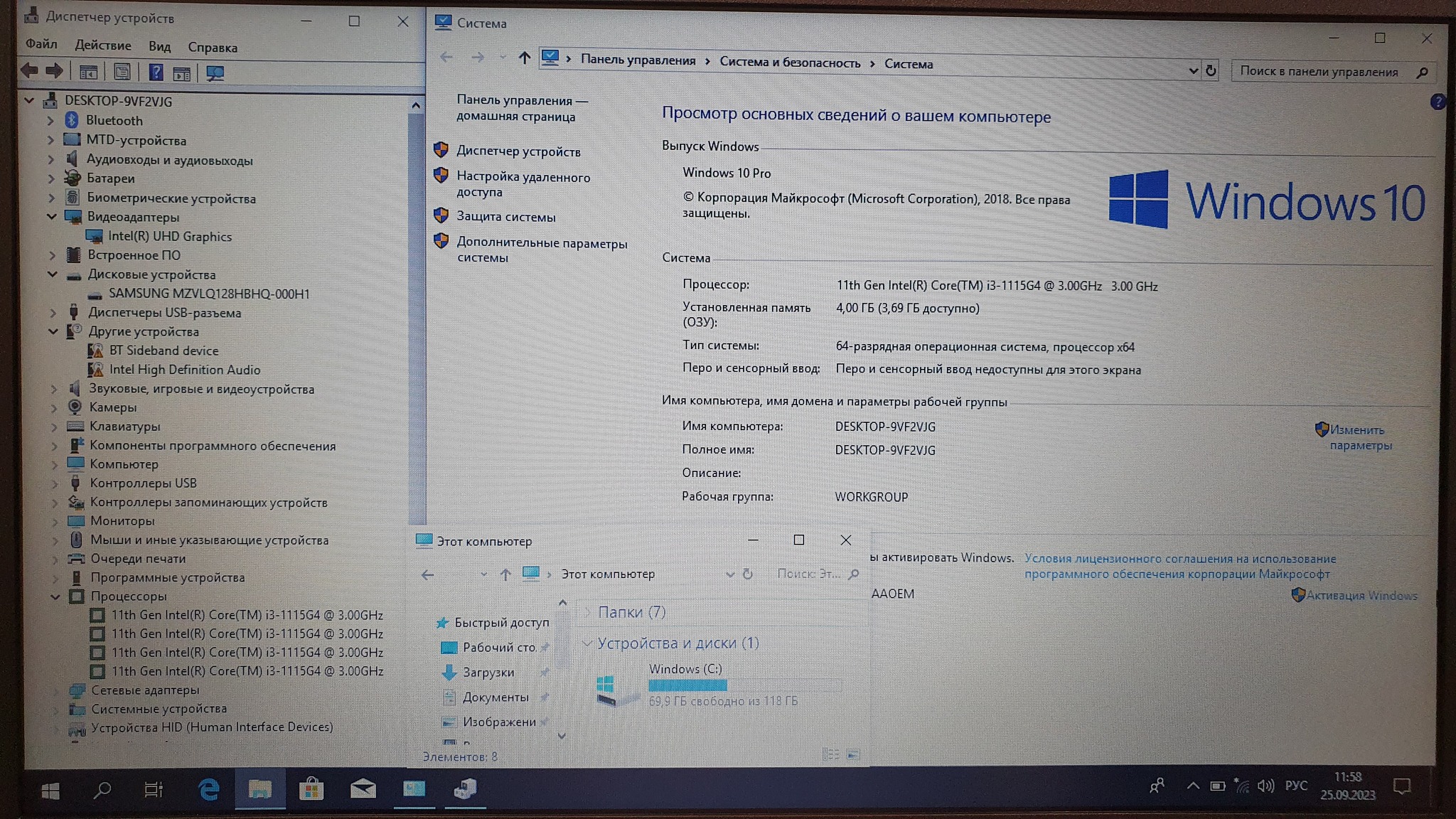Expand the Камеры node
Screen dimensions: 1456x819
pyautogui.click(x=54, y=407)
